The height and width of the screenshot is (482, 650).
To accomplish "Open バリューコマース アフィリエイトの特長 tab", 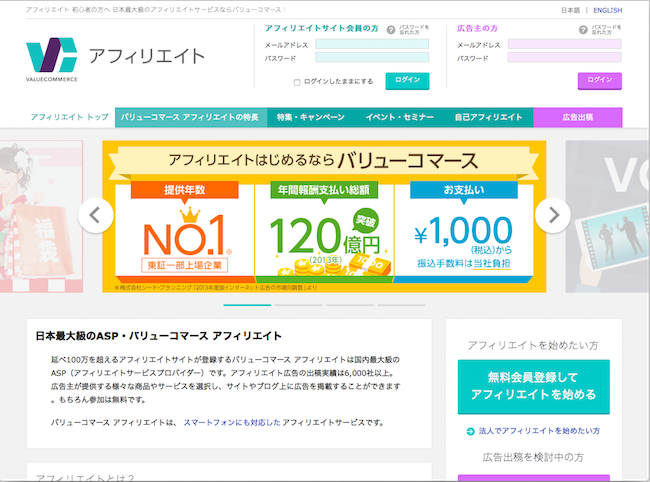I will [191, 117].
